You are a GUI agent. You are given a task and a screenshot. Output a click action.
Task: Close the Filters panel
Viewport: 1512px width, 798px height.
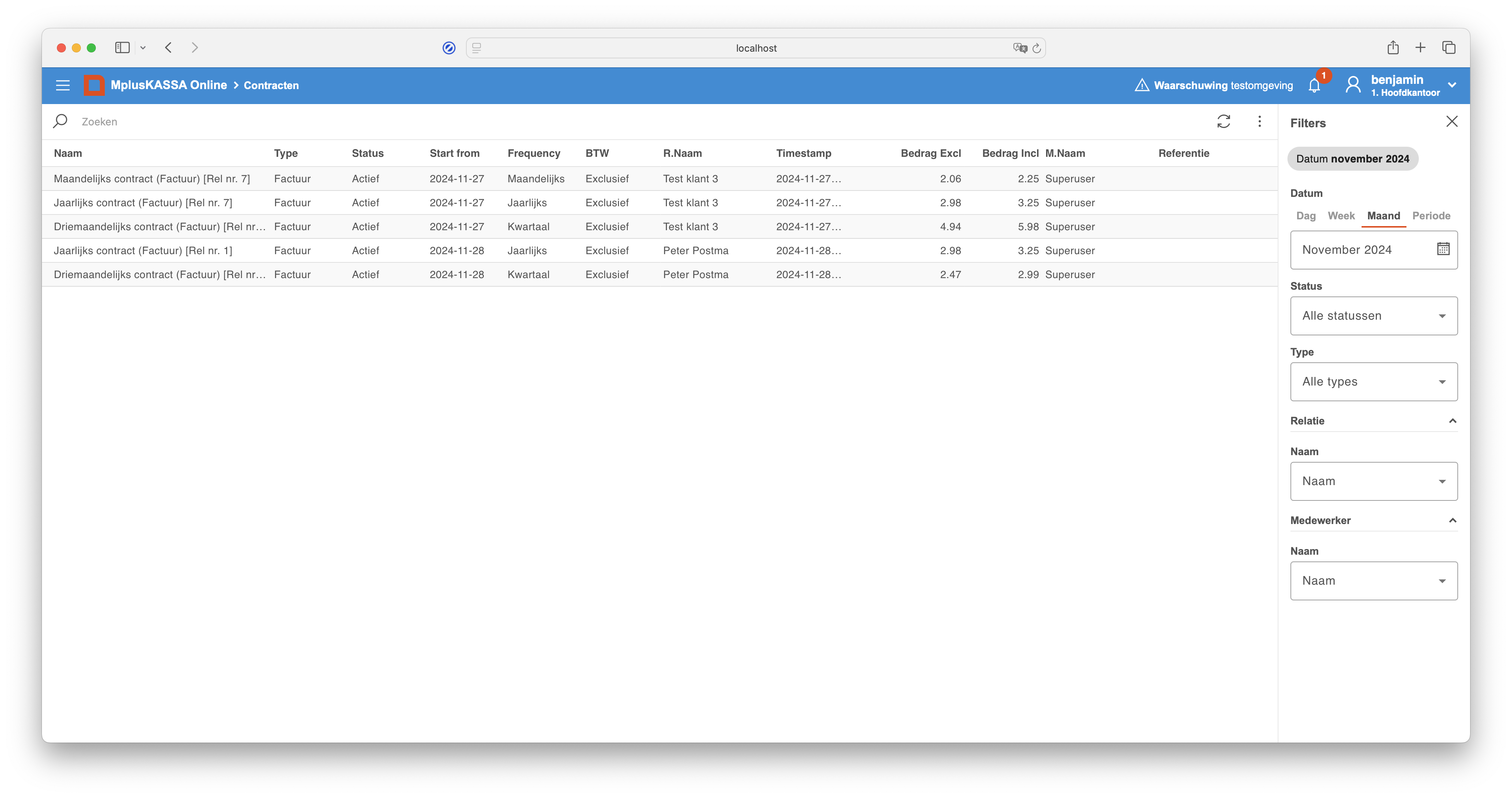1452,122
